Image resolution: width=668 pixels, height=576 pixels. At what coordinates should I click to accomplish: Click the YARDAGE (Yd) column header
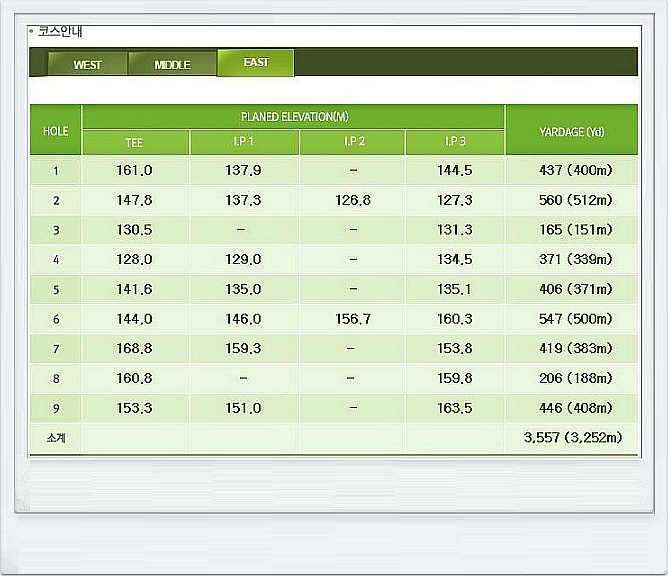pos(571,131)
